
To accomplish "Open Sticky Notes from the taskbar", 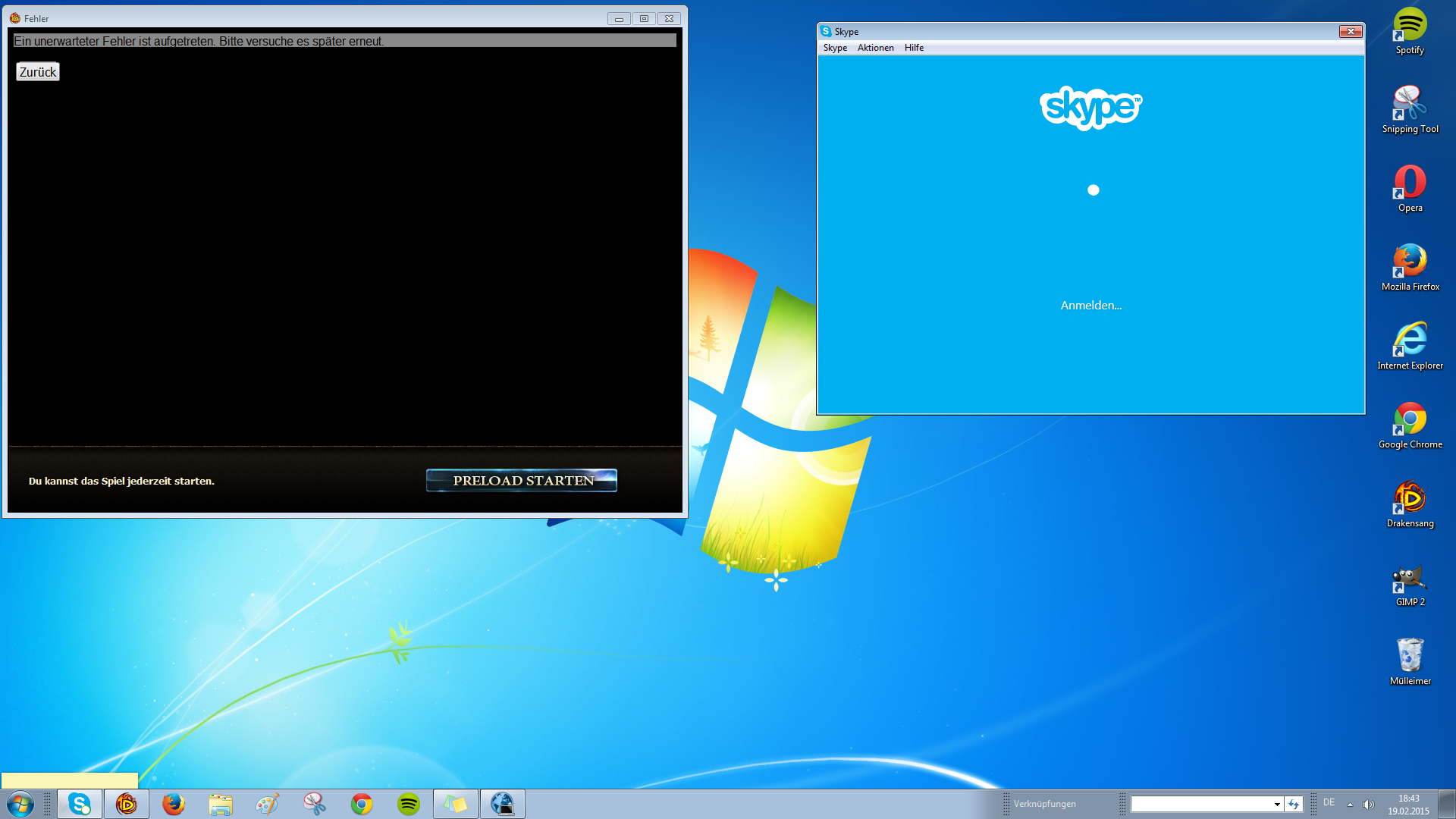I will [x=456, y=804].
